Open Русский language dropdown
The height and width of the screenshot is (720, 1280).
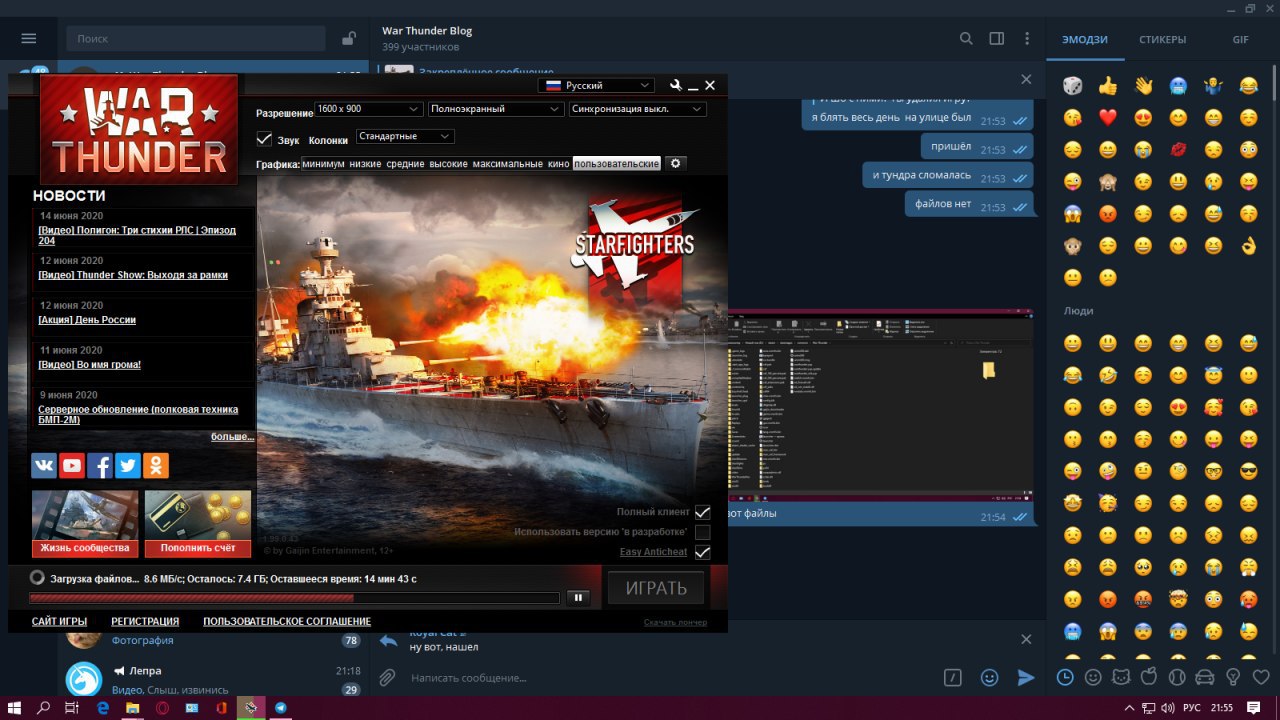[596, 85]
